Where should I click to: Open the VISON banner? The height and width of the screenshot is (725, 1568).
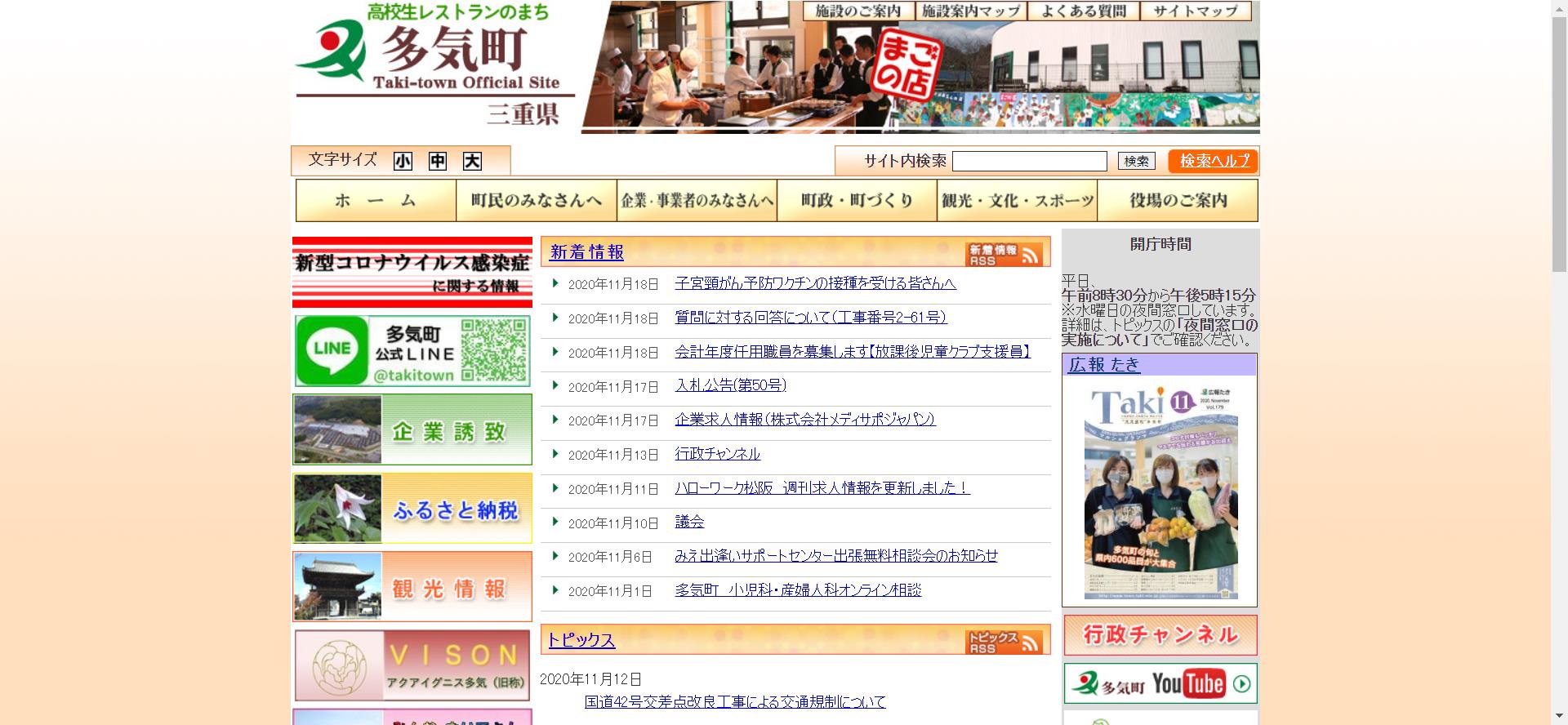412,665
